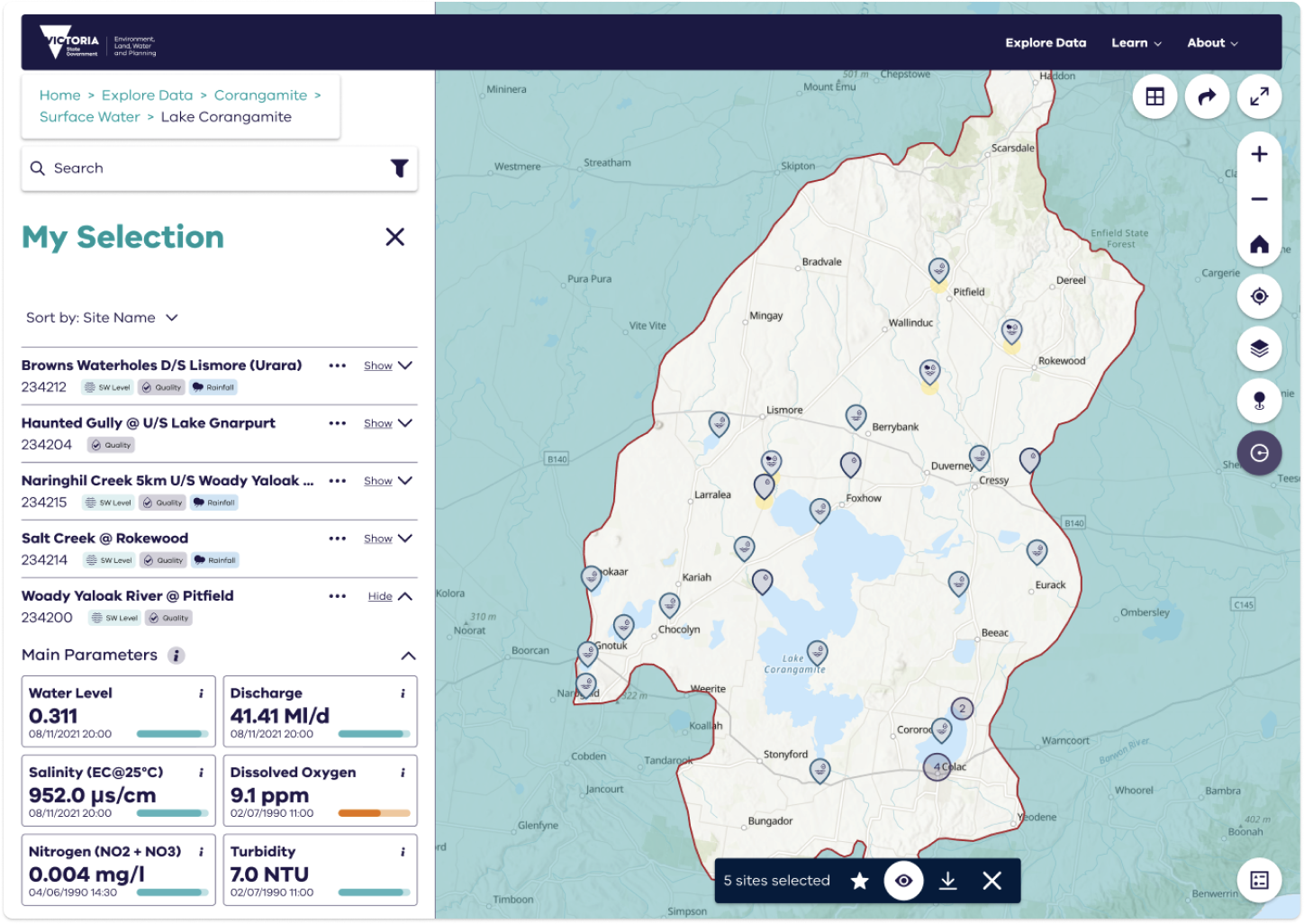
Task: Open options for Haunted Gully site
Action: click(338, 423)
